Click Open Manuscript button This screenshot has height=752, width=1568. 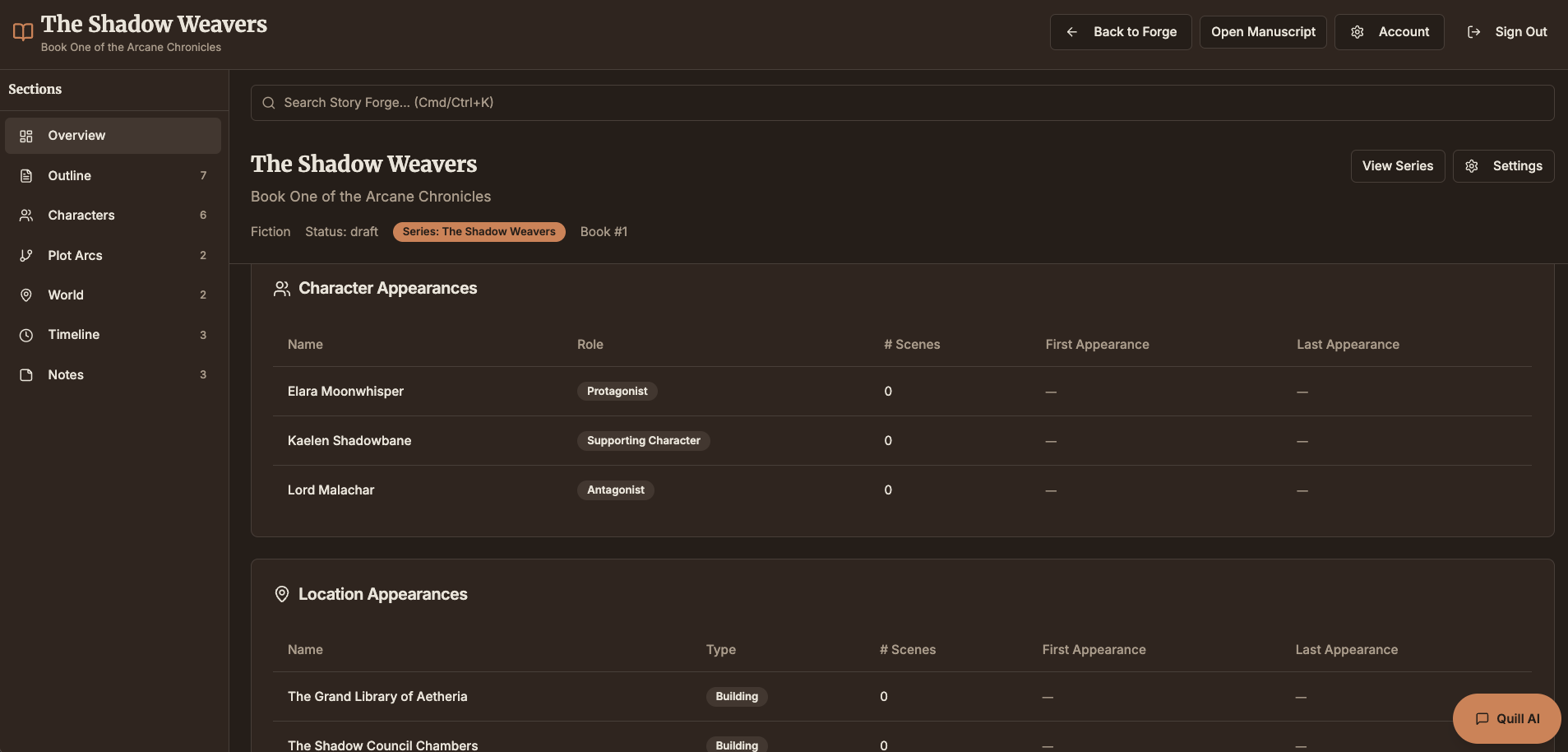(1263, 32)
